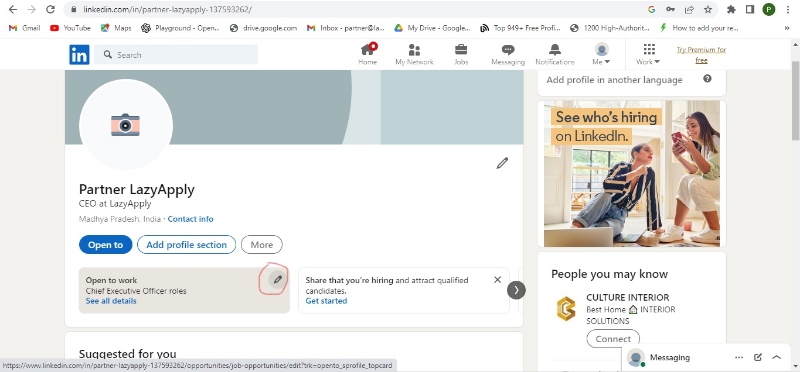This screenshot has width=800, height=372.
Task: Click inside the LinkedIn Search field
Action: 176,55
